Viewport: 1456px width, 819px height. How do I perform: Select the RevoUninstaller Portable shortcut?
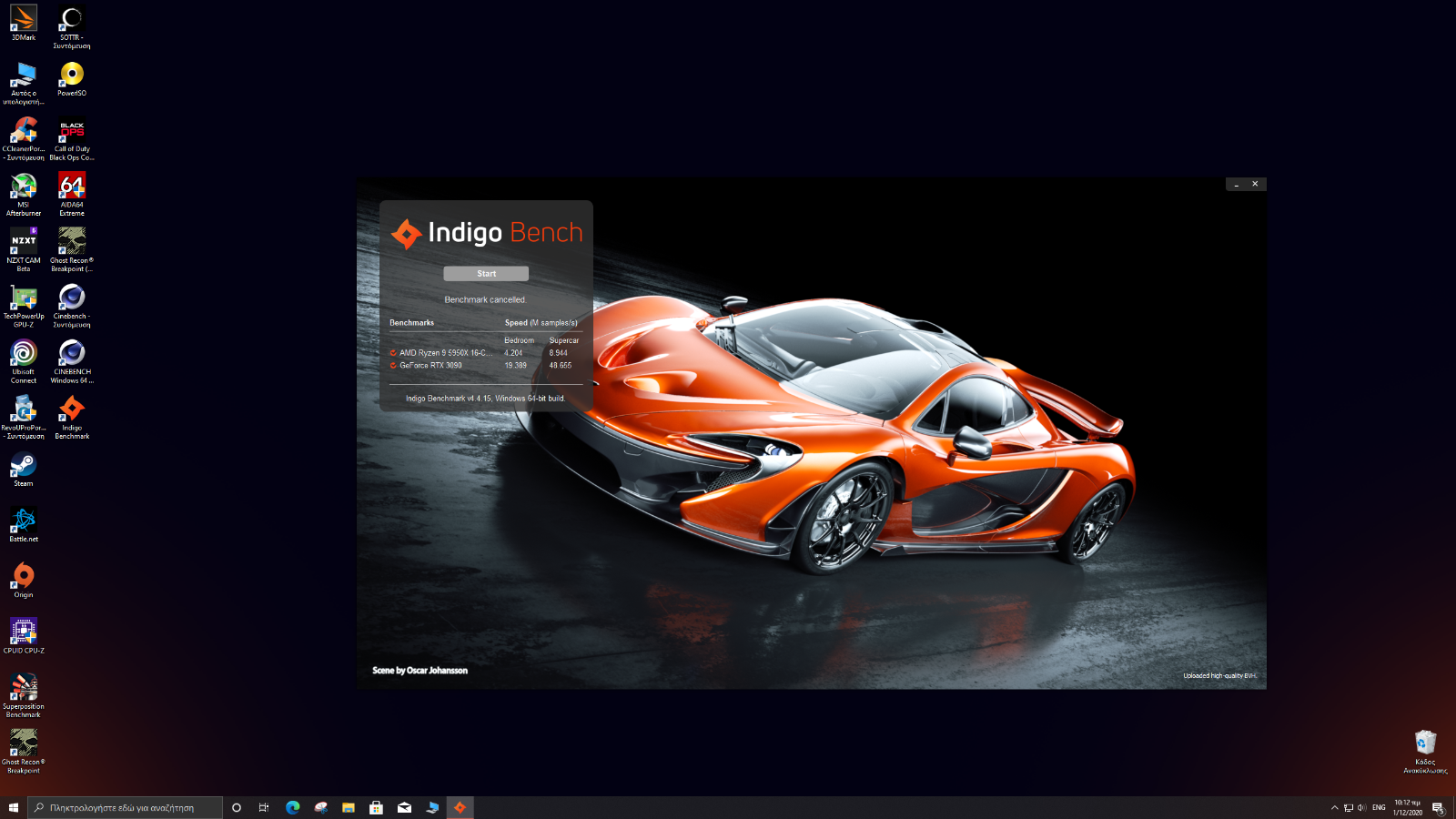coord(24,417)
